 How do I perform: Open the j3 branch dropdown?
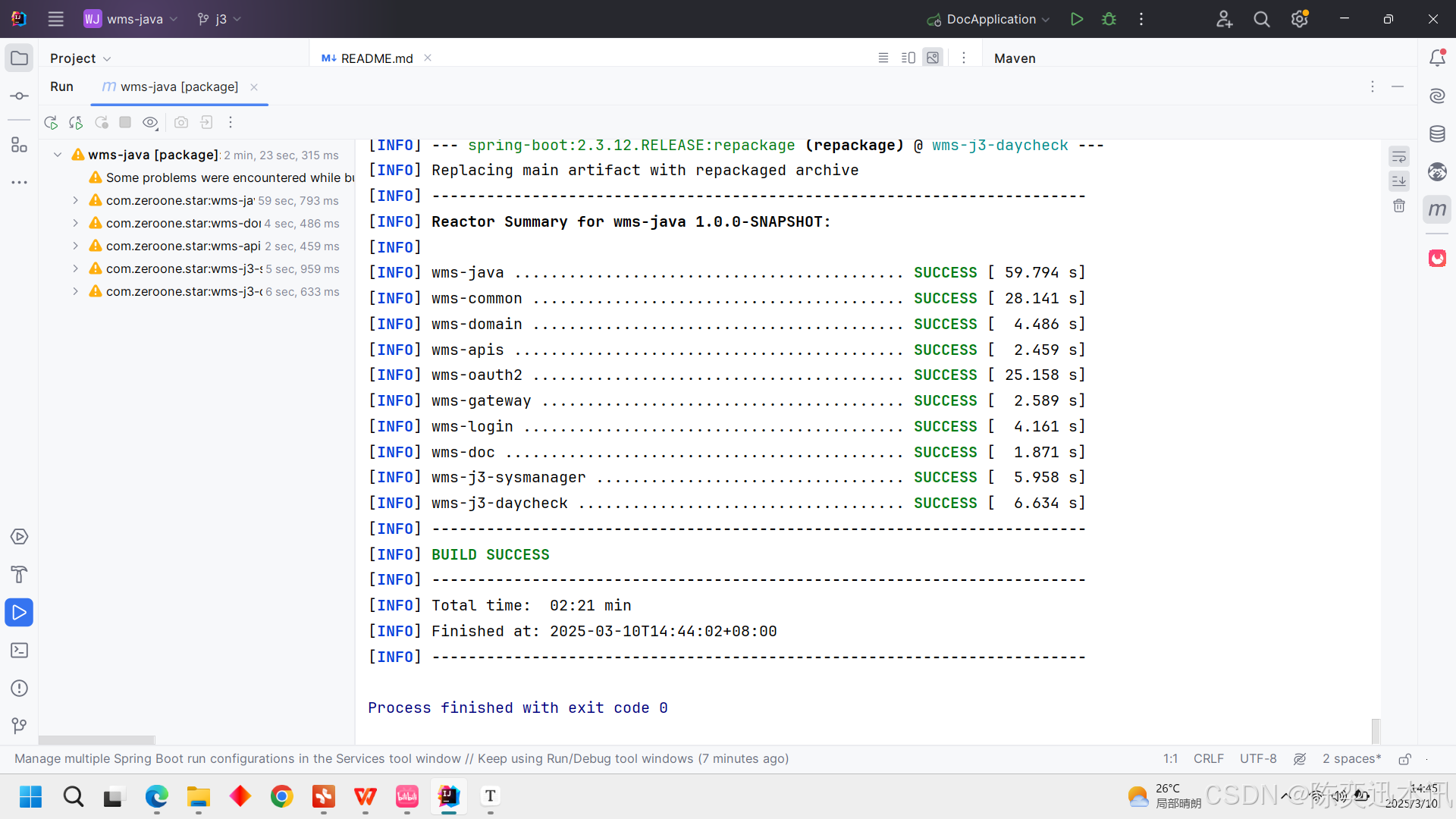point(219,19)
